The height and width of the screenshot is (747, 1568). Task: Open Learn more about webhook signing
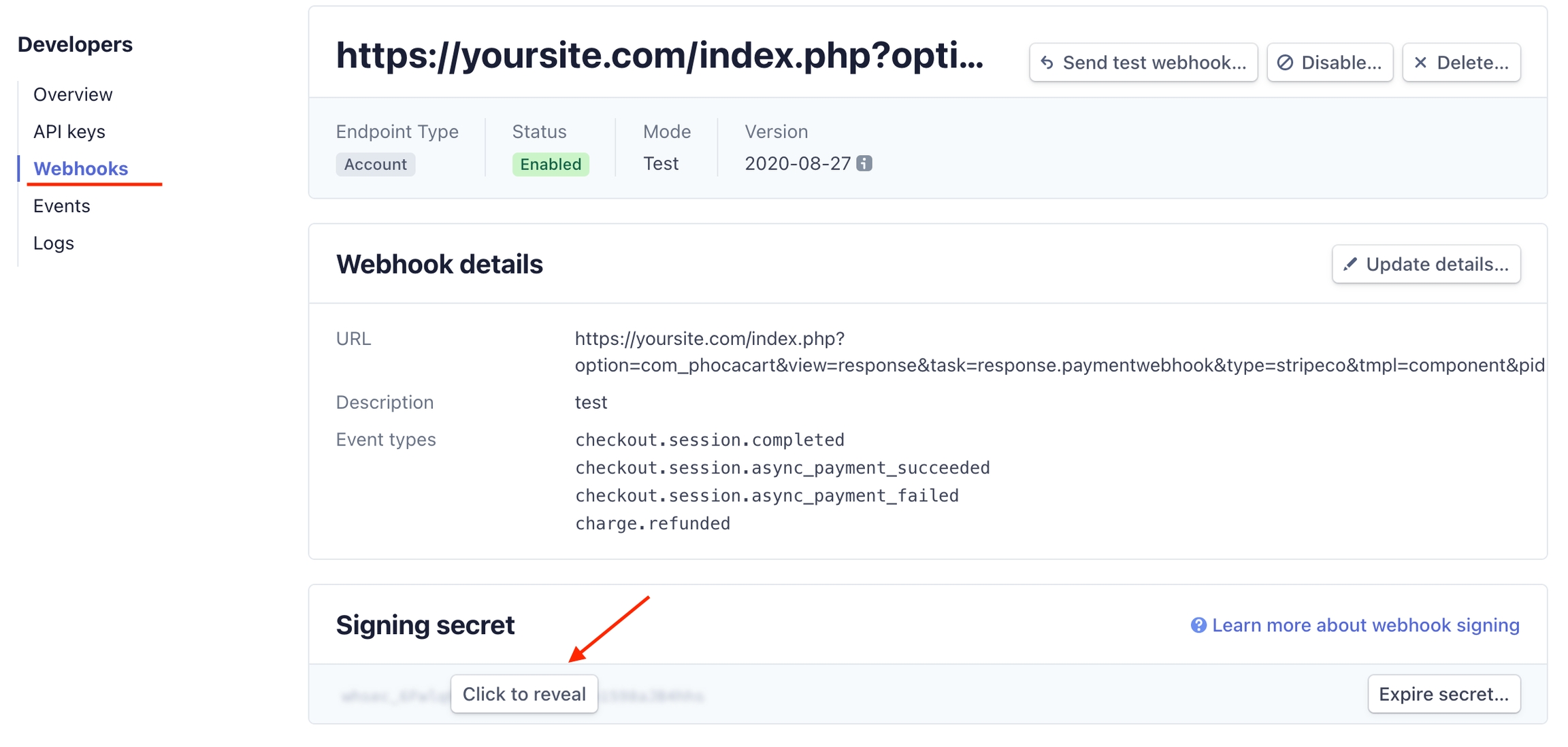coord(1365,625)
